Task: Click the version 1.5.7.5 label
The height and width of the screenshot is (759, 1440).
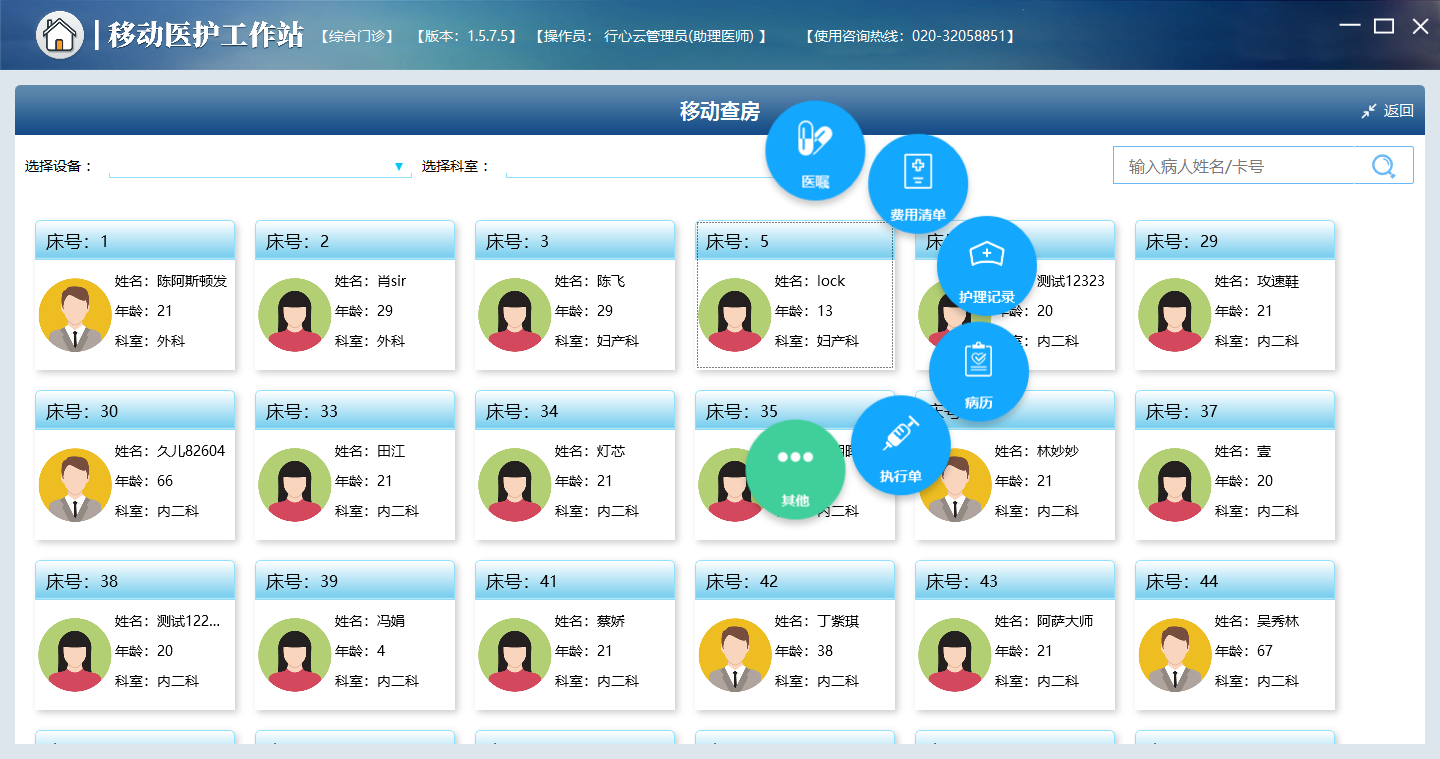Action: pos(466,36)
